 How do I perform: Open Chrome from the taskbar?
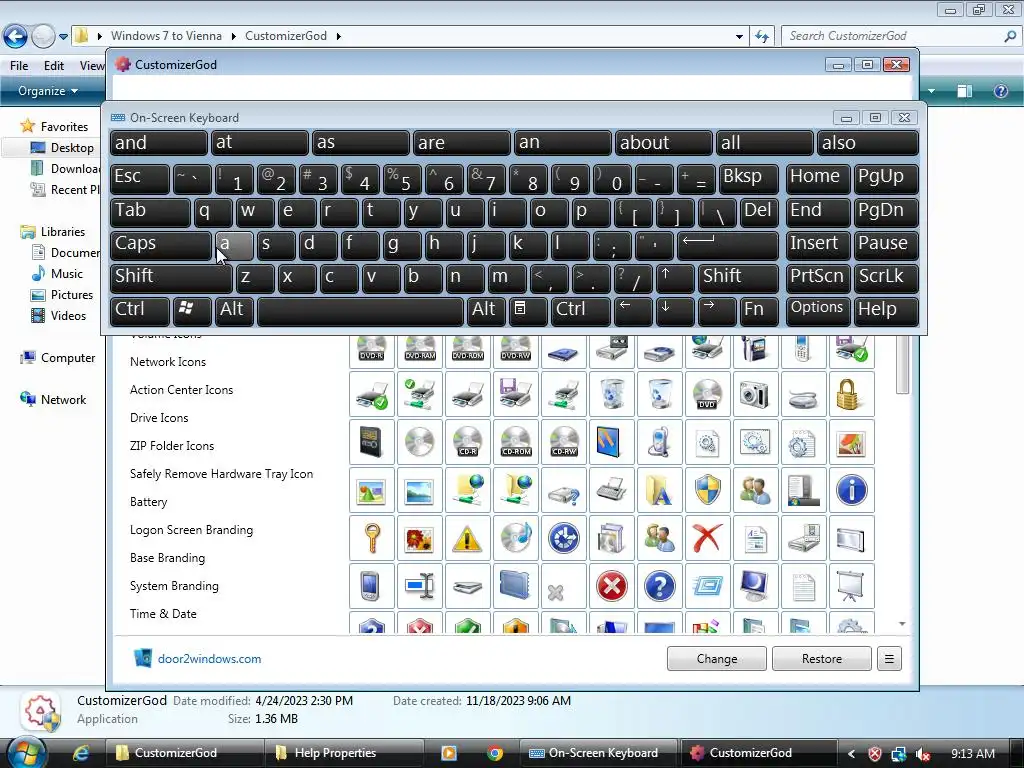click(x=494, y=753)
